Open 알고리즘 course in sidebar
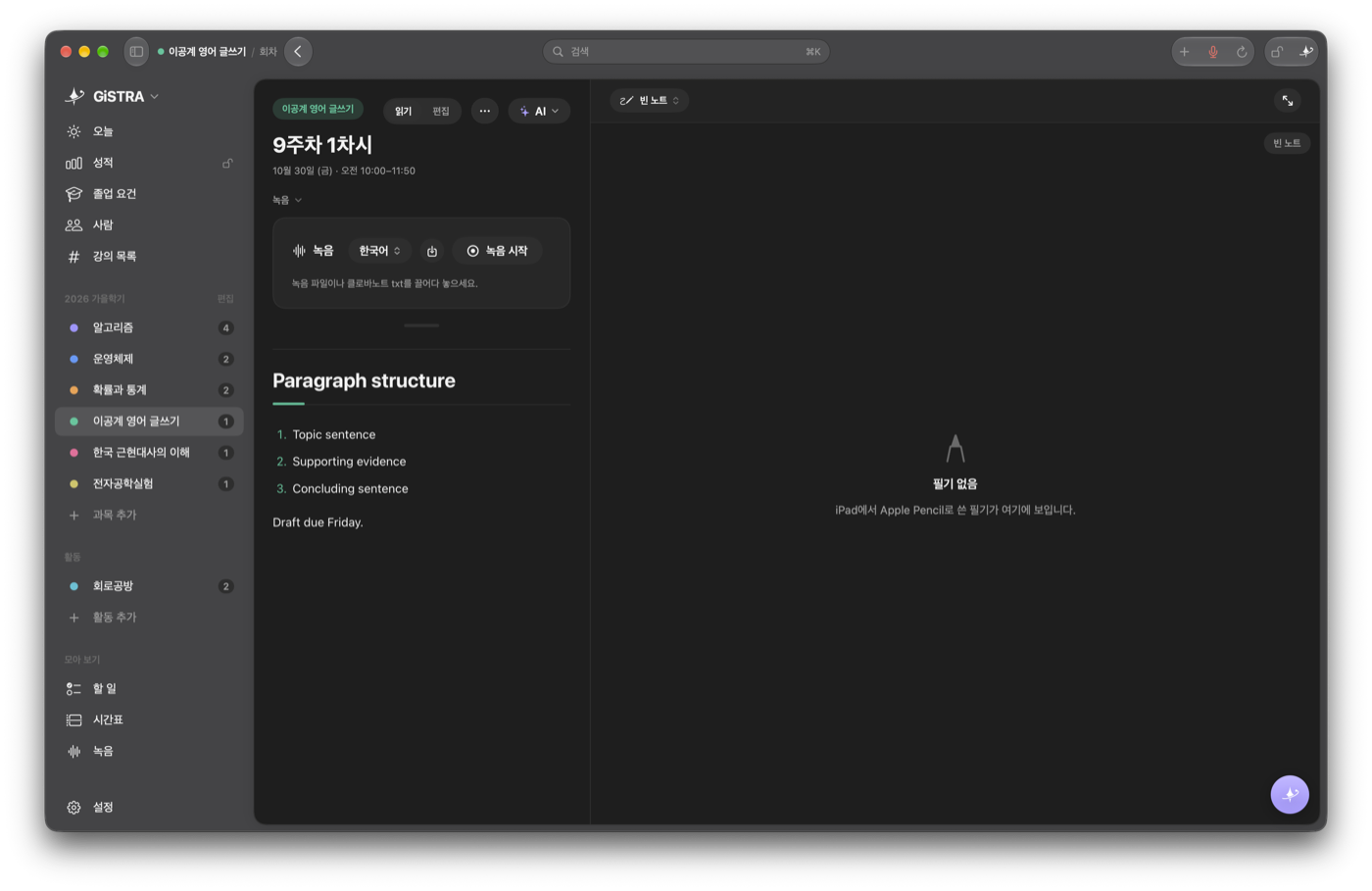Image resolution: width=1372 pixels, height=891 pixels. click(x=149, y=327)
